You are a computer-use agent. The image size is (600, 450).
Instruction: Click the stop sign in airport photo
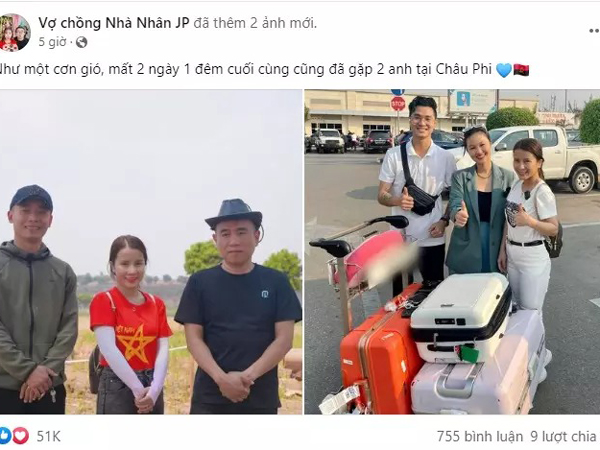pos(398,103)
